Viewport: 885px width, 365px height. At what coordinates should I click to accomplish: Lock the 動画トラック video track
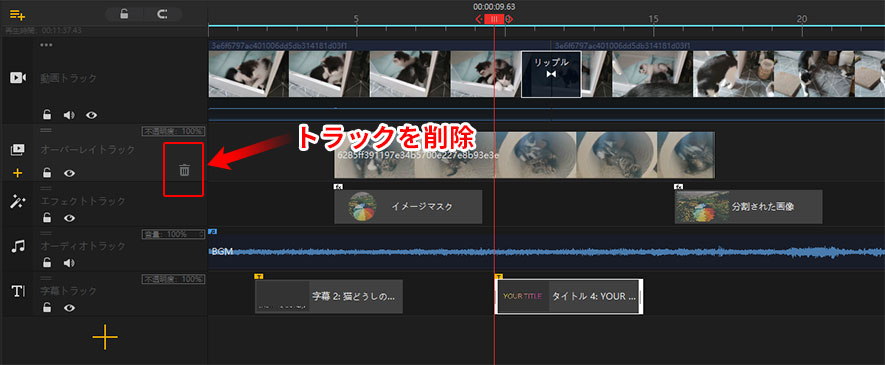point(47,115)
